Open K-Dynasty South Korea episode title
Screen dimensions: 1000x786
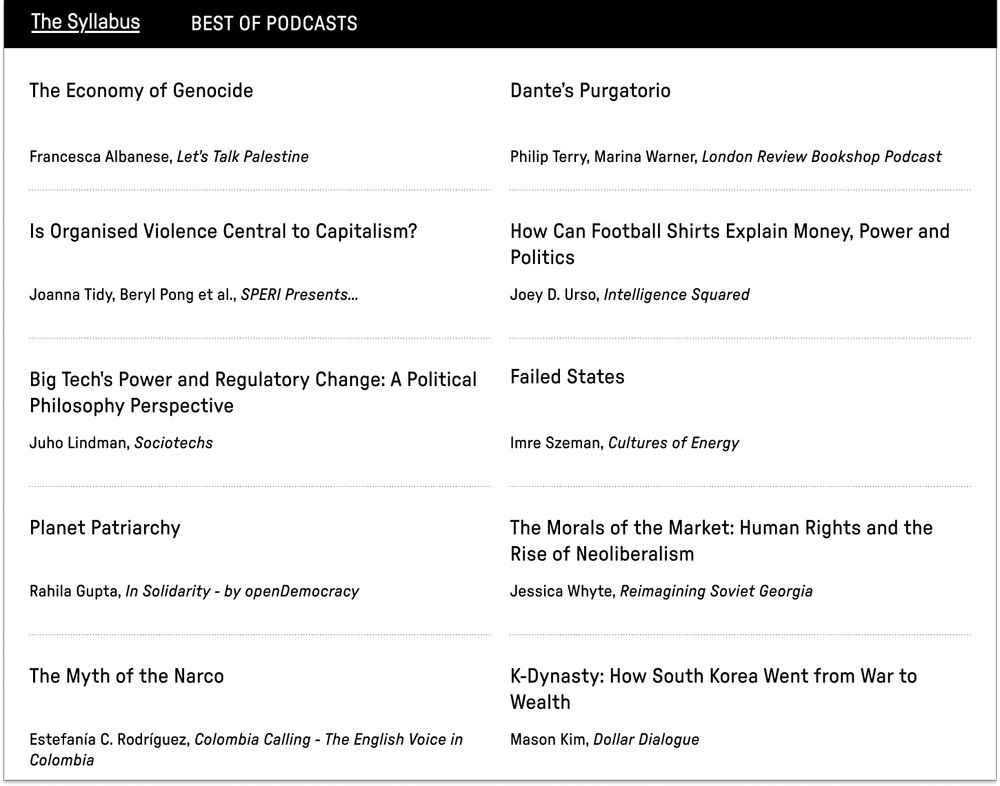pos(713,689)
